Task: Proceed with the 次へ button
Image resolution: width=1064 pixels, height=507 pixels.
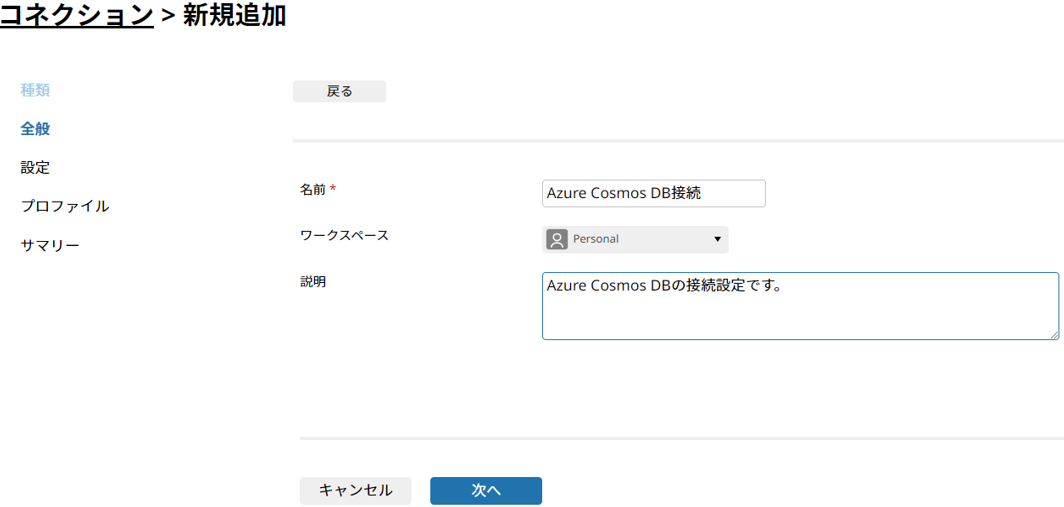Action: click(486, 491)
